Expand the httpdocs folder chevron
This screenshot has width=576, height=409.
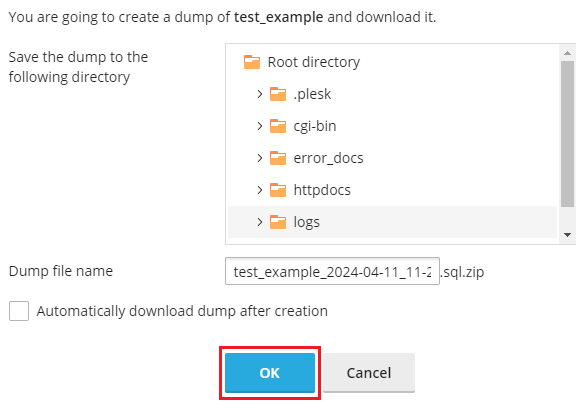click(260, 190)
